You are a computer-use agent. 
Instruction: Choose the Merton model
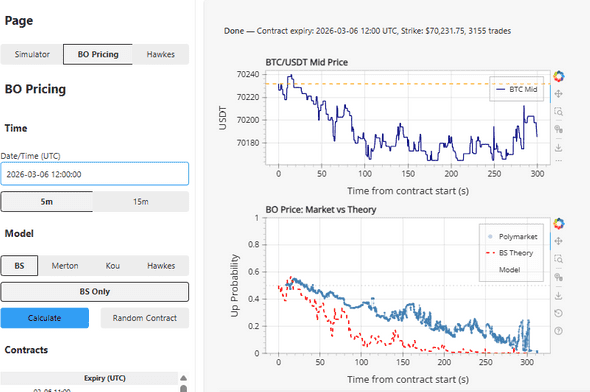[65, 266]
